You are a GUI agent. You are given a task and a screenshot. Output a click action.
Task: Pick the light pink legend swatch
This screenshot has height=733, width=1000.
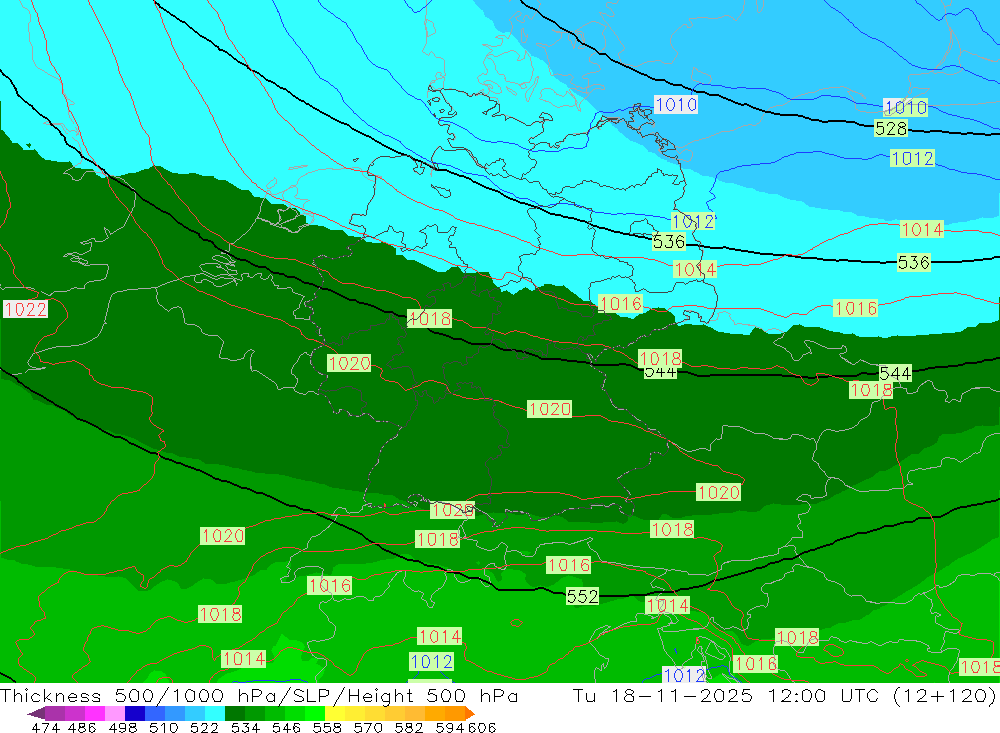(x=115, y=713)
